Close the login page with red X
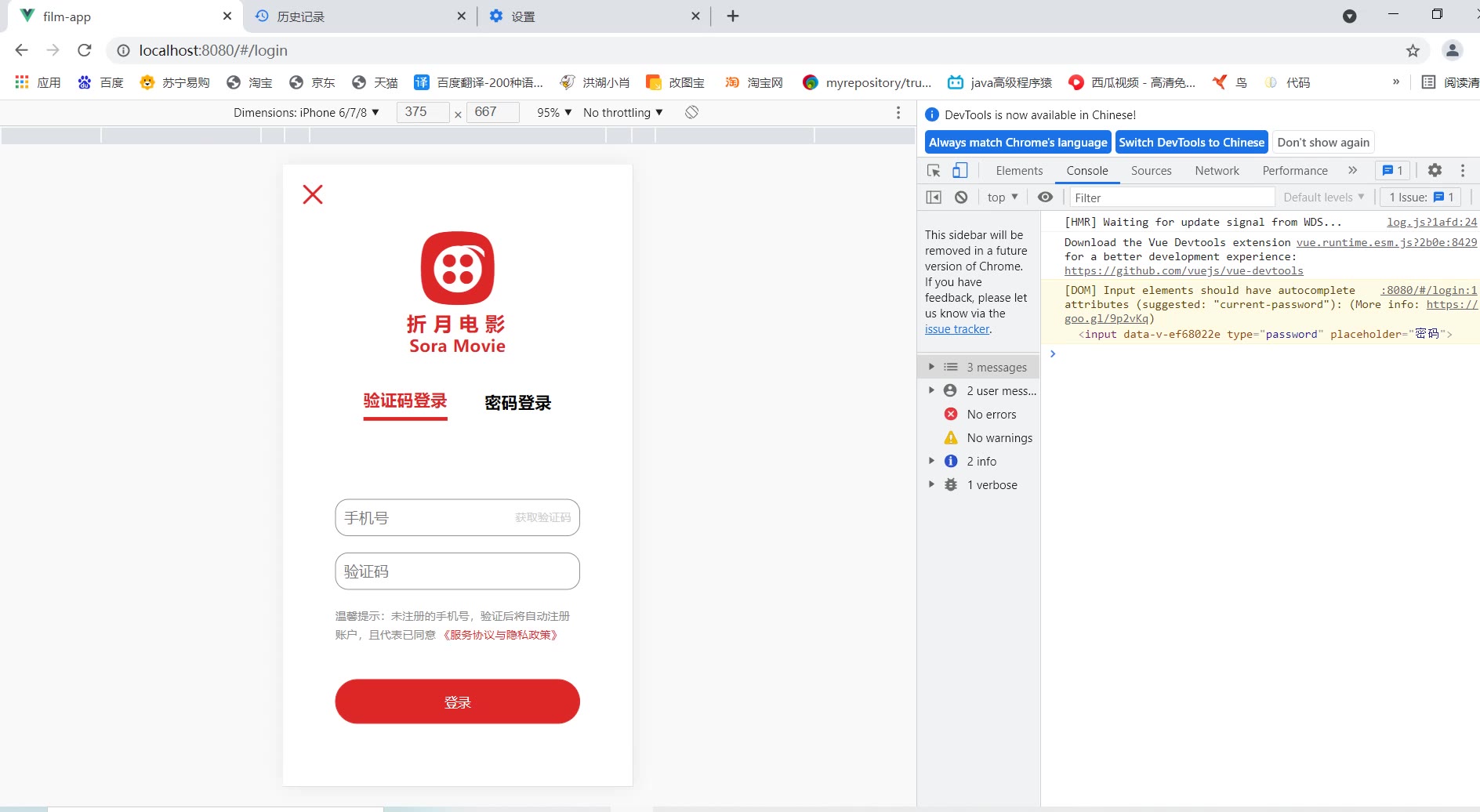The height and width of the screenshot is (812, 1480). coord(313,194)
